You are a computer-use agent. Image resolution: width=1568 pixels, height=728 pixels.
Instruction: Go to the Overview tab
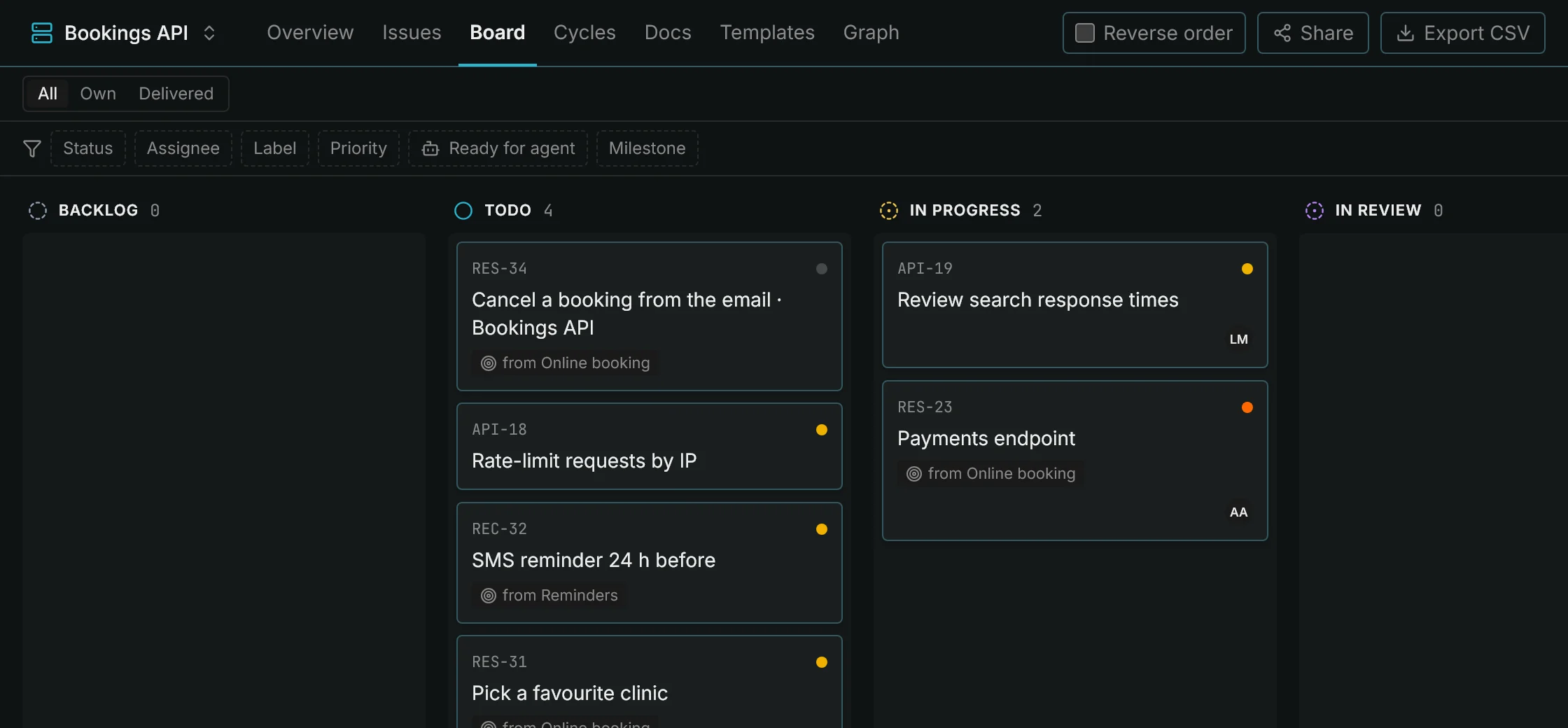310,33
